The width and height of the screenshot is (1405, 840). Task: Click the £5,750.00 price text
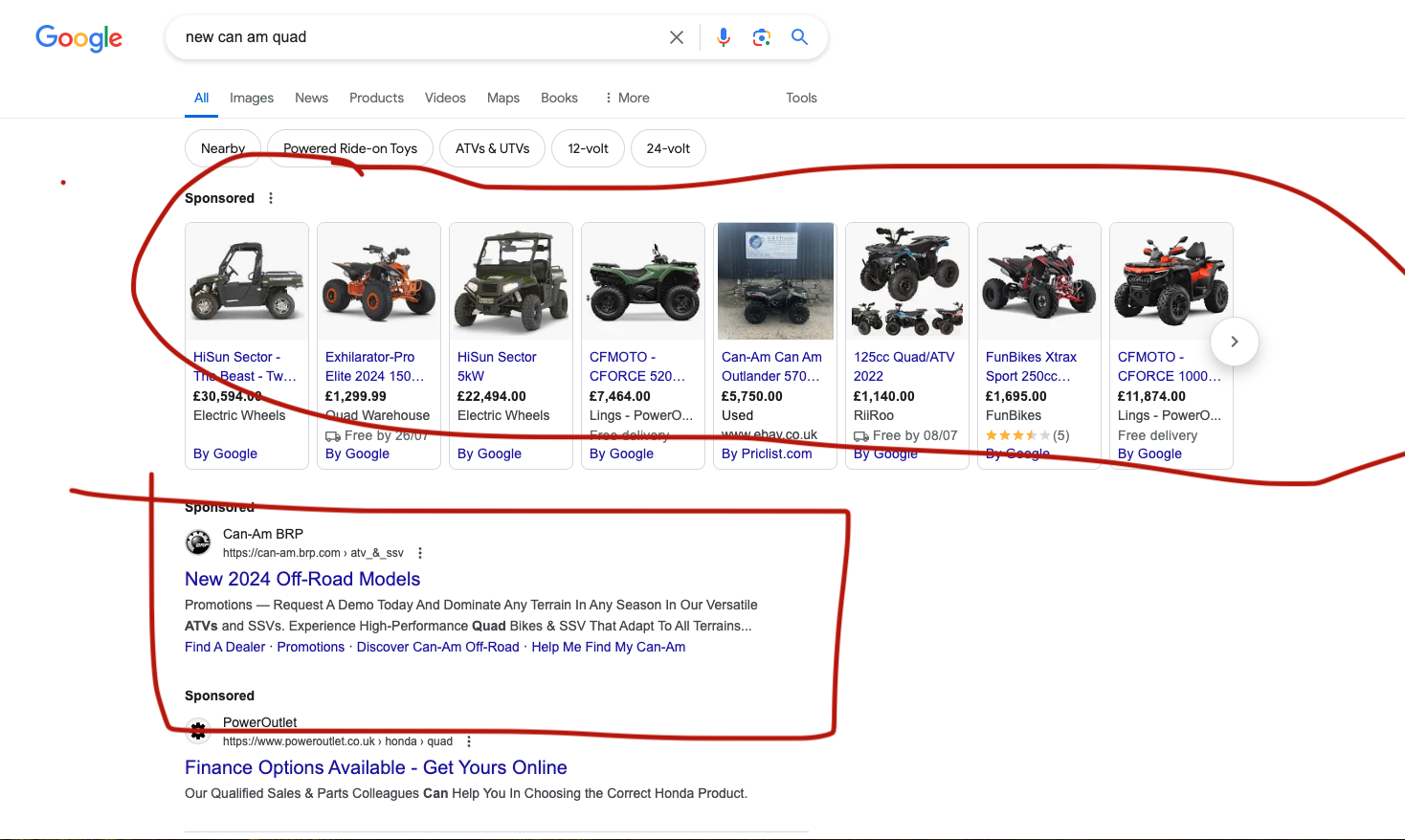tap(752, 396)
